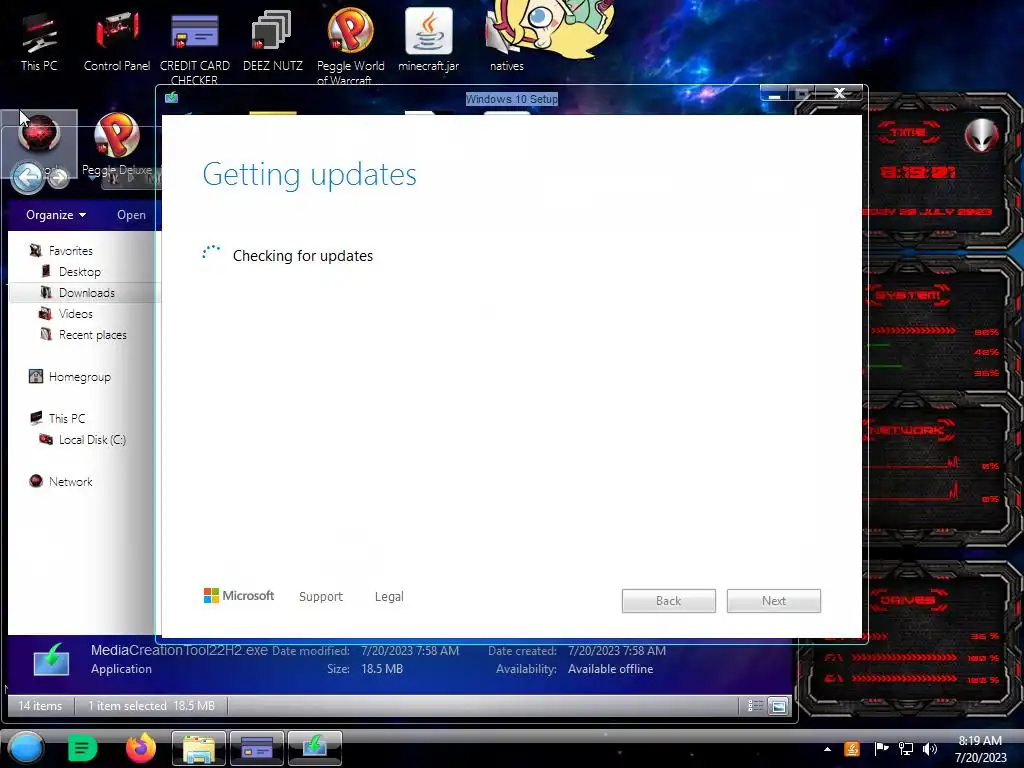
Task: Switch Explorer to large thumbnails view icon
Action: coord(778,706)
